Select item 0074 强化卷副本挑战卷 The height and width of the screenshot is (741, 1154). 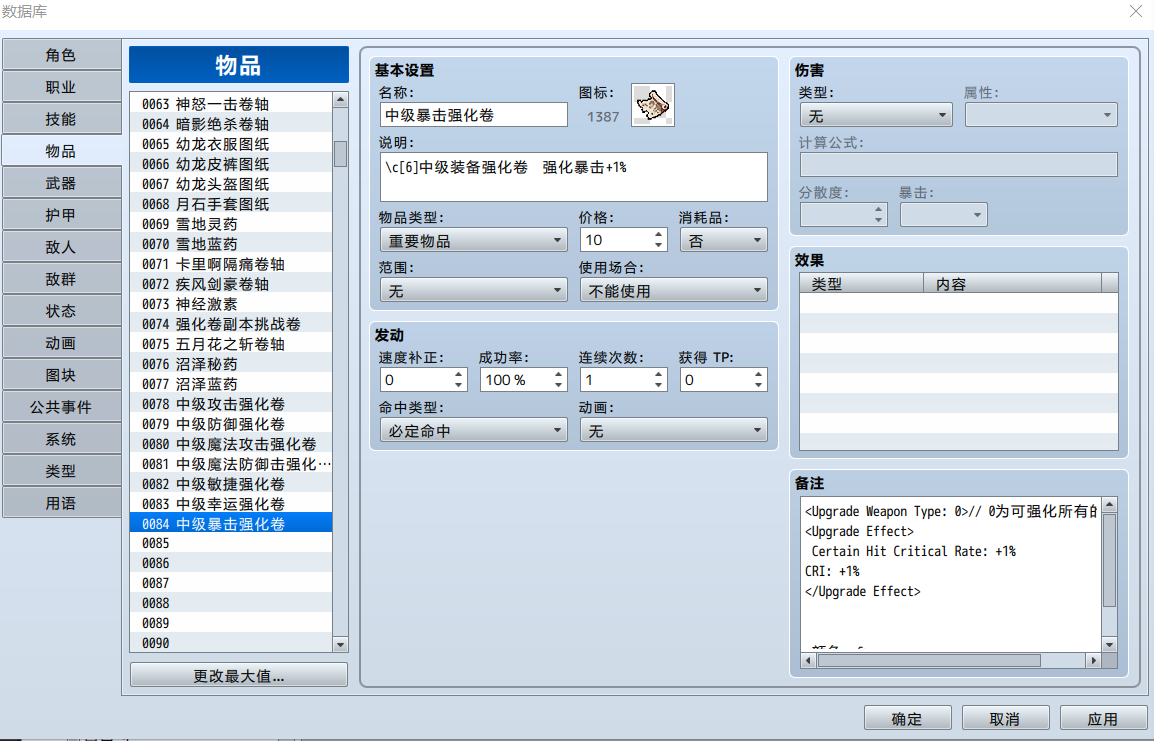(231, 324)
